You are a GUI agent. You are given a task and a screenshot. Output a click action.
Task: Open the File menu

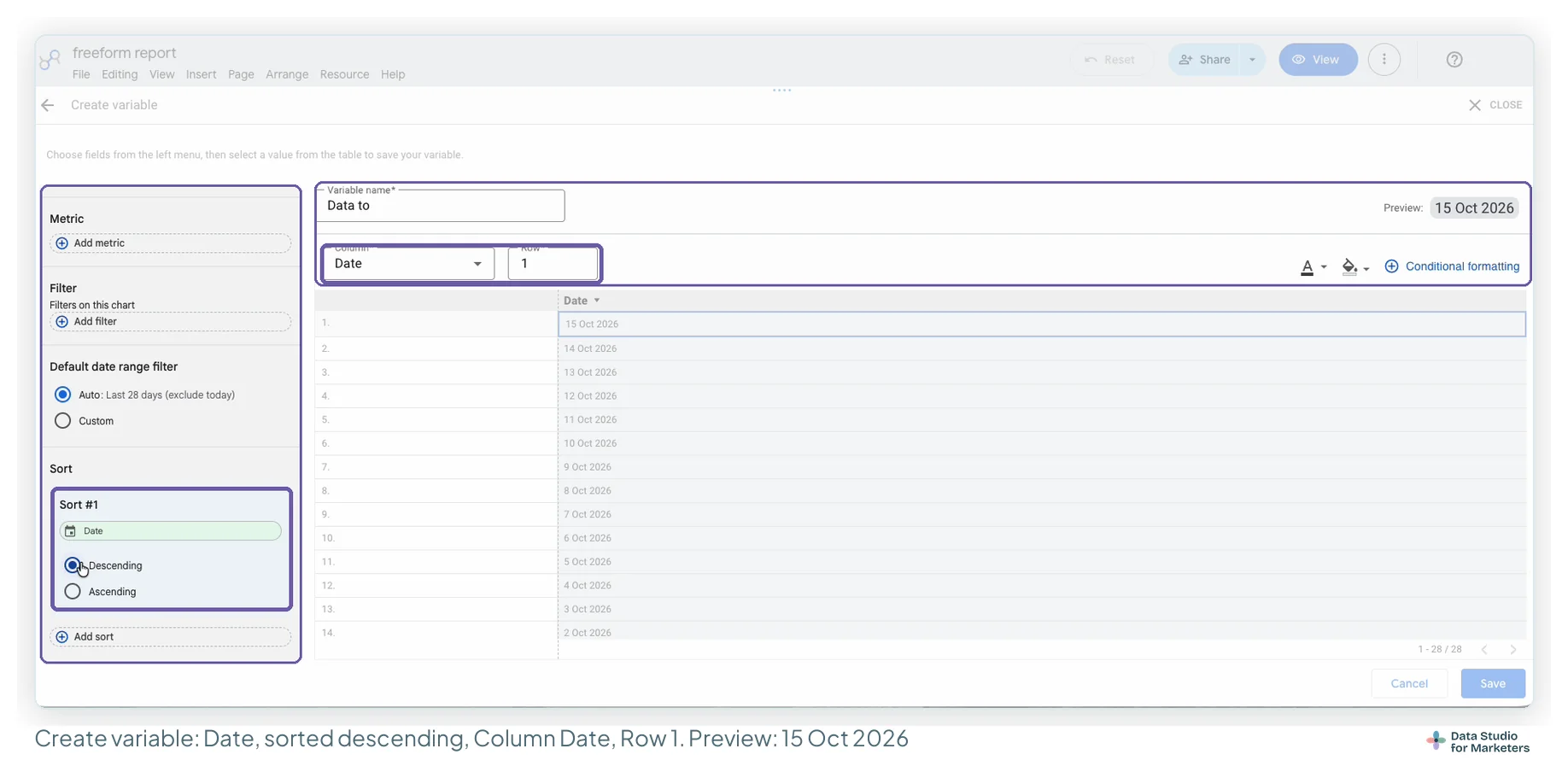coord(81,75)
